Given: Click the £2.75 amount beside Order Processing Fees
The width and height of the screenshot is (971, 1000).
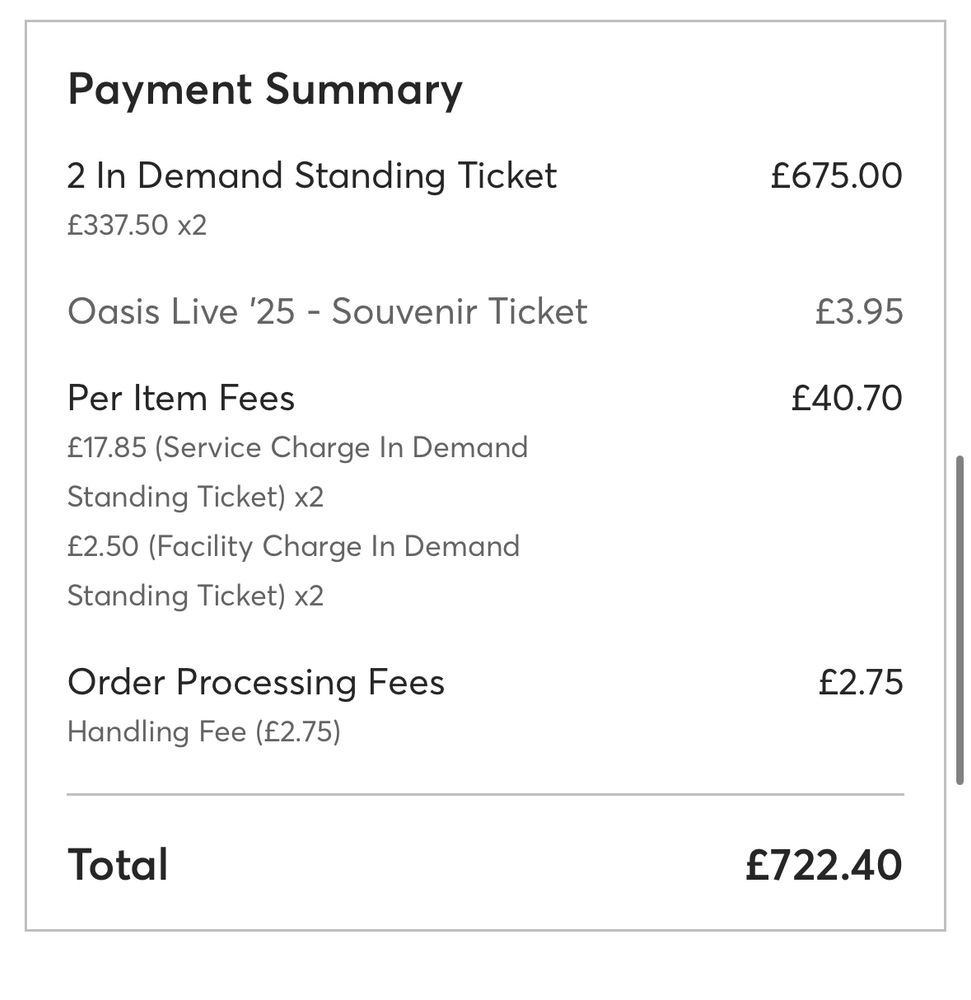Looking at the screenshot, I should click(x=860, y=682).
